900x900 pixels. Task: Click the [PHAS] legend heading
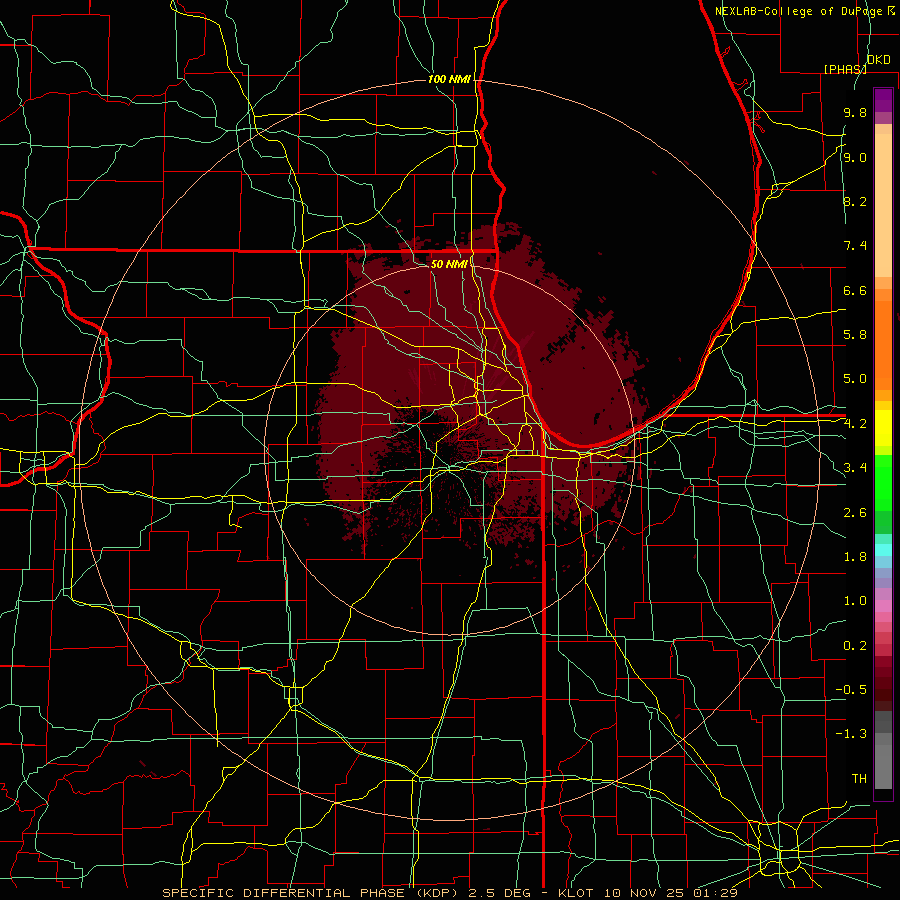[845, 69]
